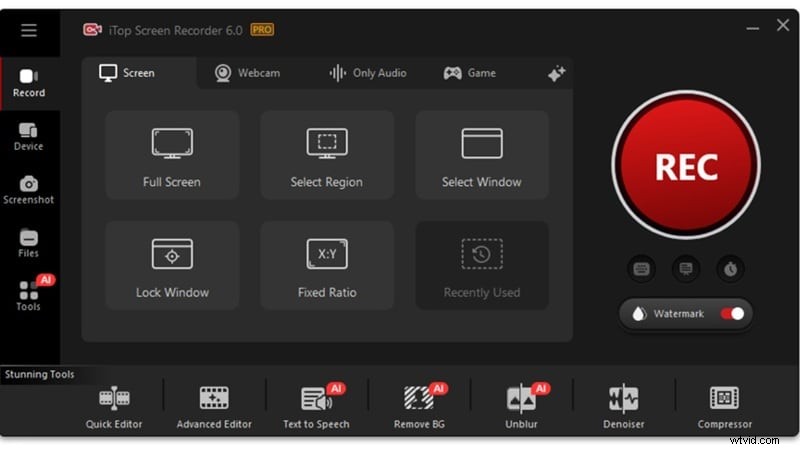
Task: Select the Record sidebar item
Action: (x=29, y=84)
